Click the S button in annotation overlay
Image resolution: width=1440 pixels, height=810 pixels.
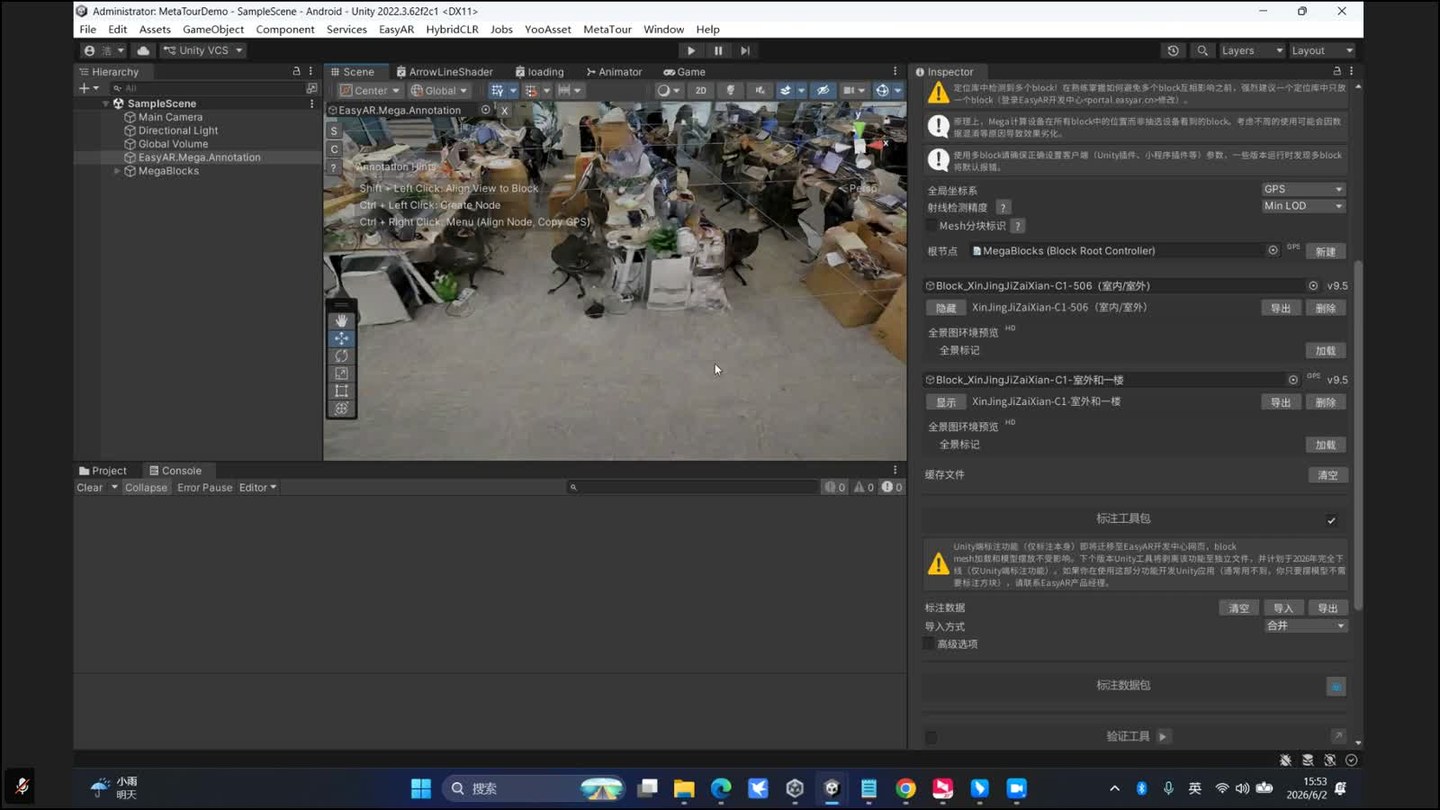334,131
